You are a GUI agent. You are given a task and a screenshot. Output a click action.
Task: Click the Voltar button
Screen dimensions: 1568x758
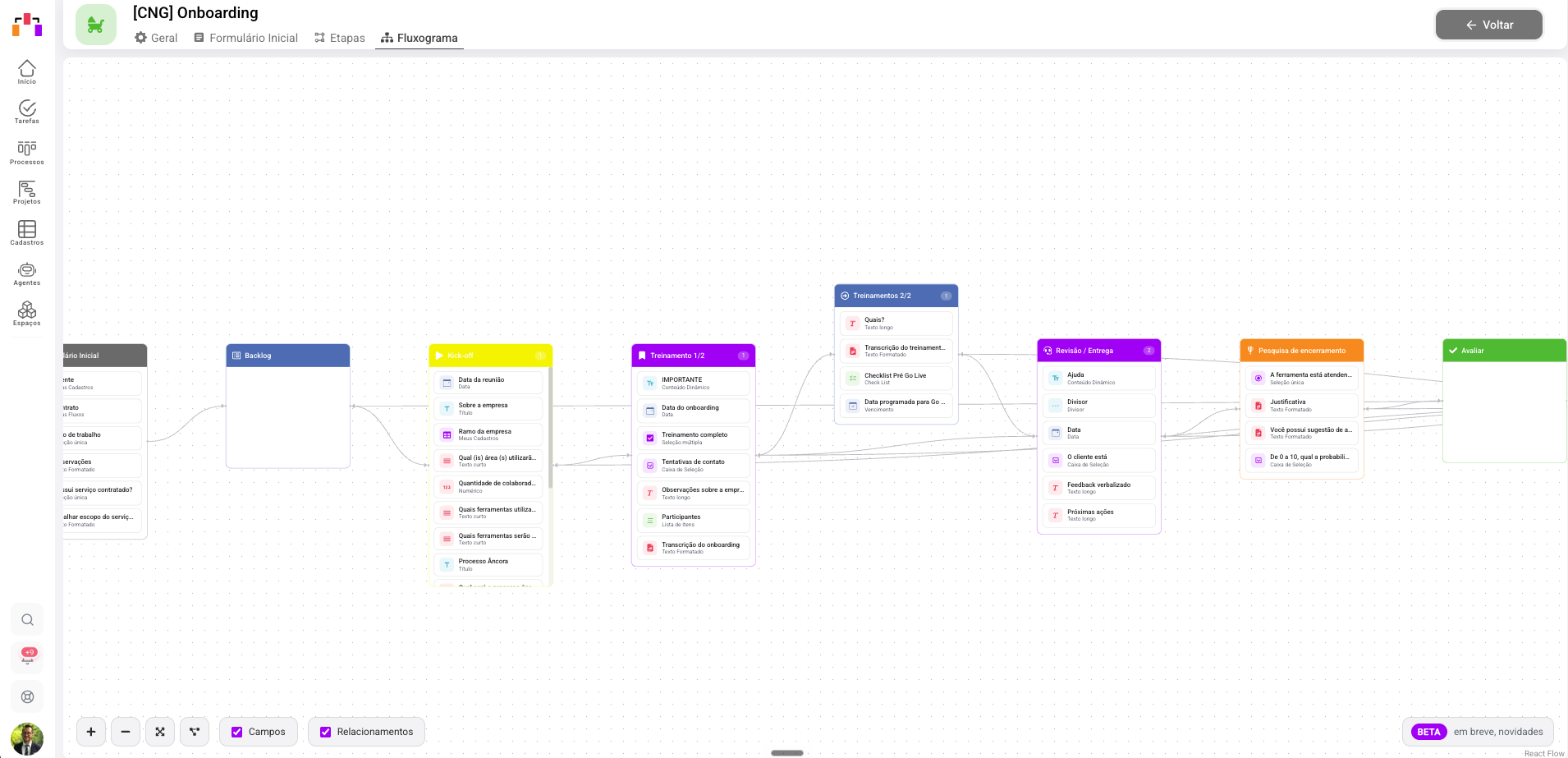point(1489,25)
